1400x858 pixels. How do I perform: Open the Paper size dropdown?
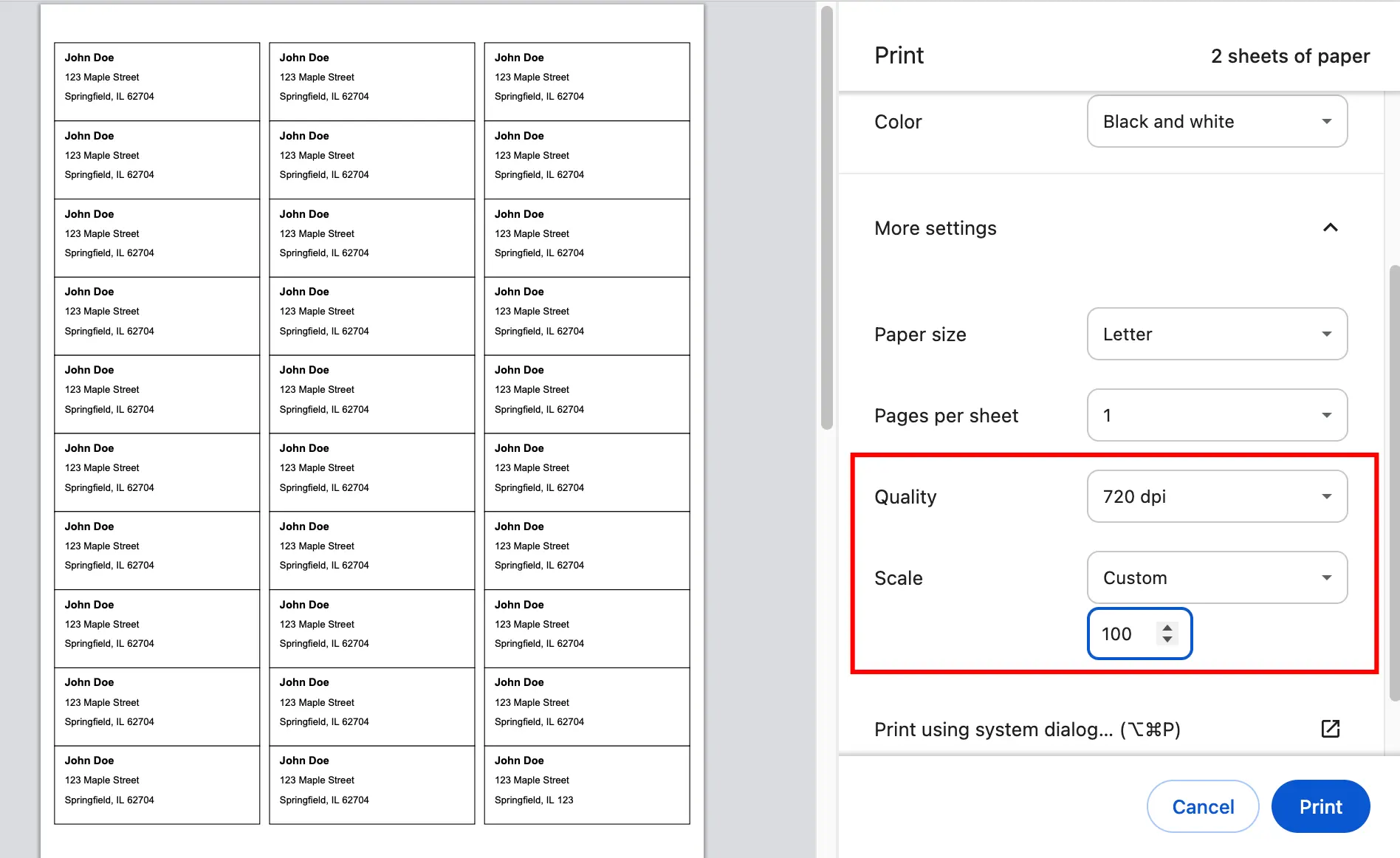1216,334
